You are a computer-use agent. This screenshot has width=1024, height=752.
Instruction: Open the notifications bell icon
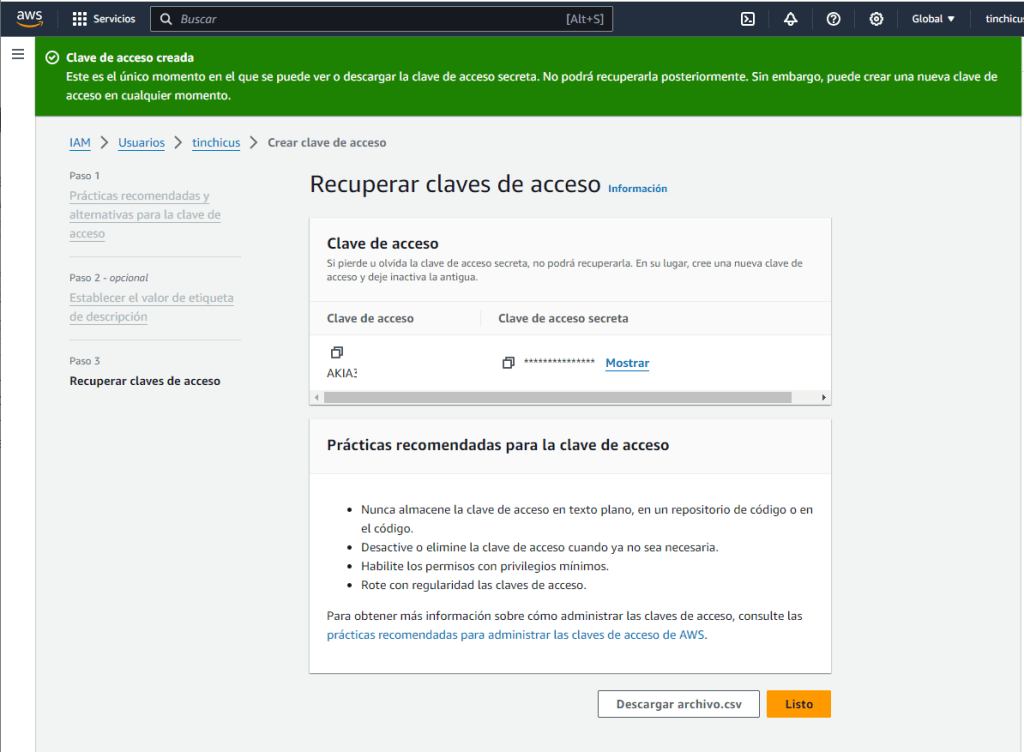790,19
